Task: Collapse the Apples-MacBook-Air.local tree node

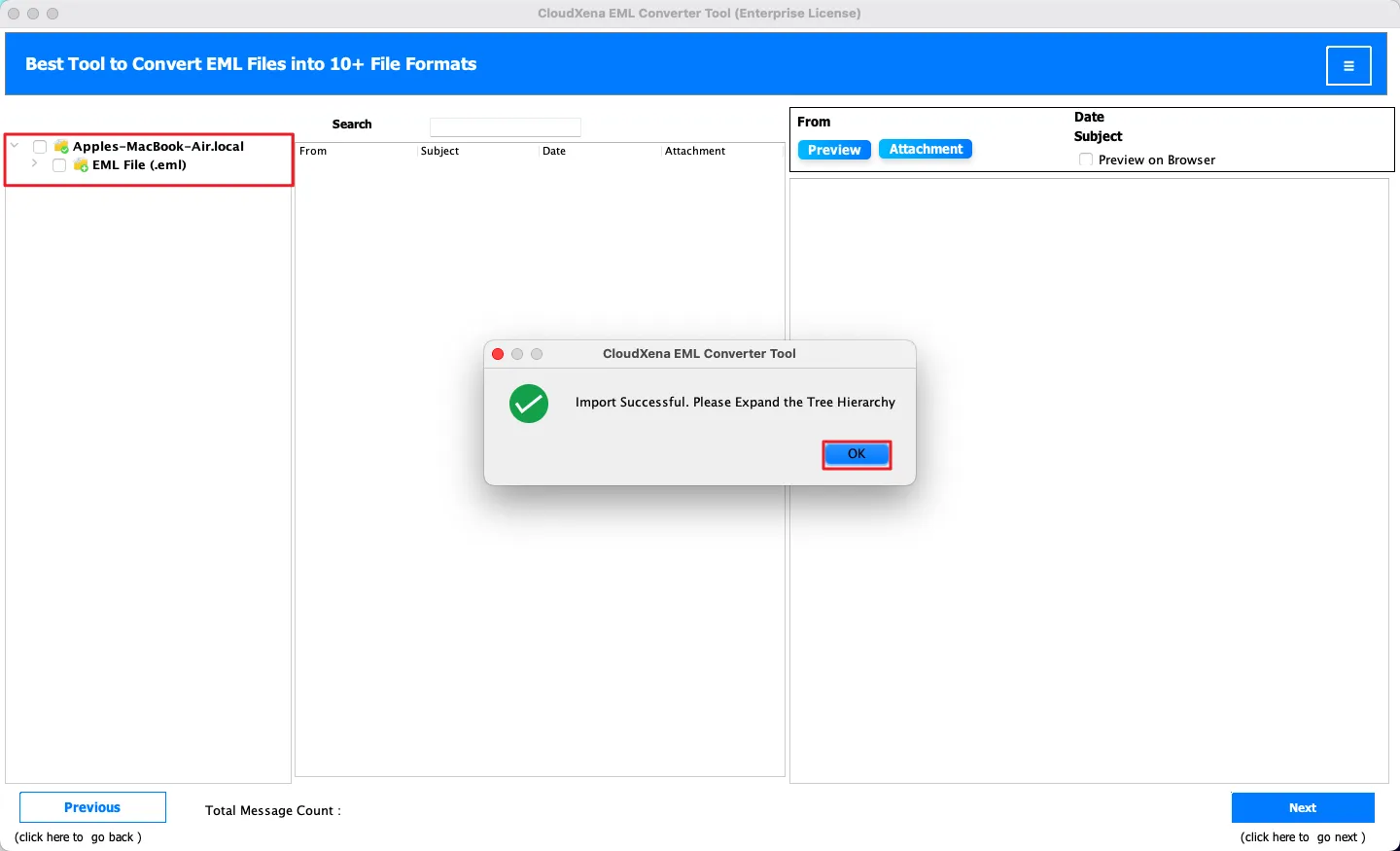Action: click(15, 146)
